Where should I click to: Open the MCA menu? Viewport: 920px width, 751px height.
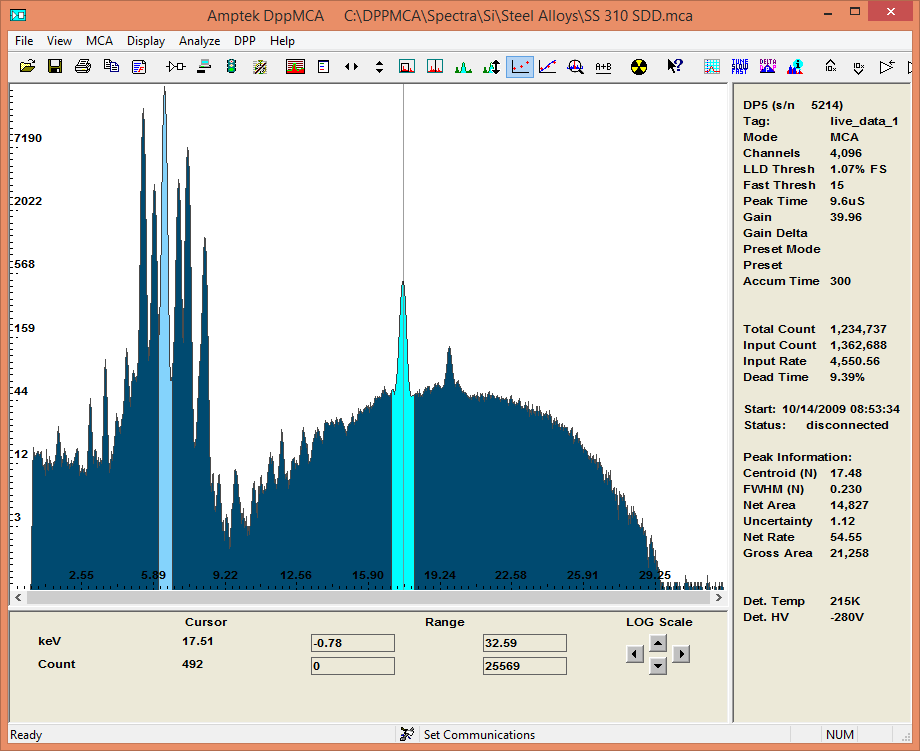[99, 40]
